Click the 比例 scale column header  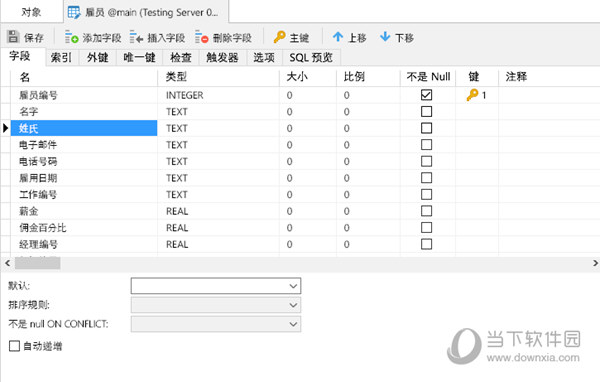(x=368, y=77)
